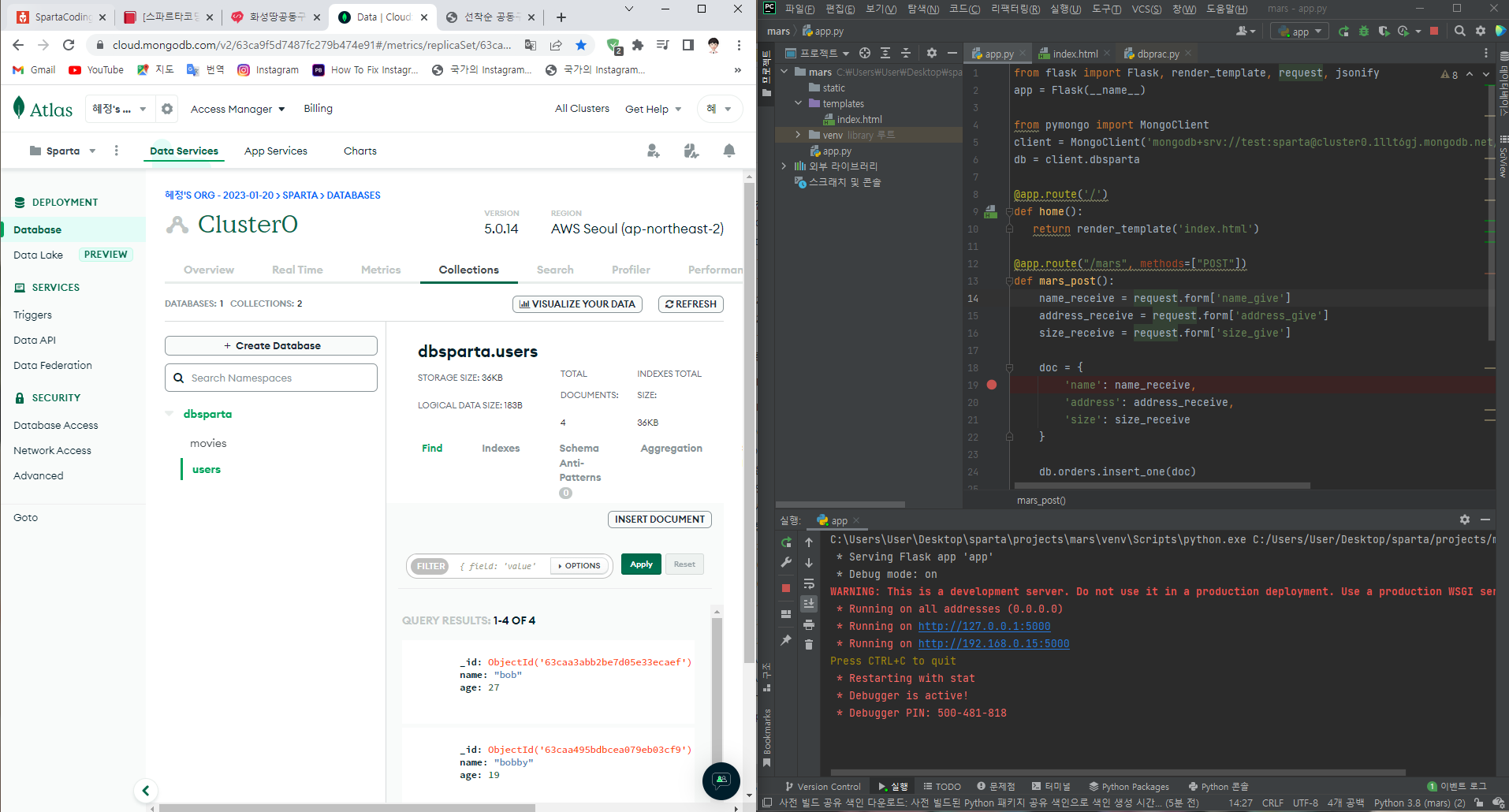Open Chrome extensions puzzle icon
1509x812 pixels.
[x=638, y=45]
